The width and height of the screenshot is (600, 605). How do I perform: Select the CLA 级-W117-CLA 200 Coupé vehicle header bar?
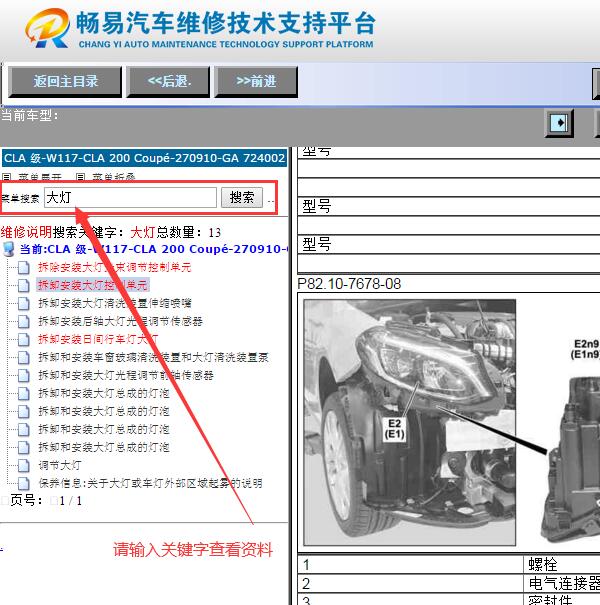tap(144, 158)
